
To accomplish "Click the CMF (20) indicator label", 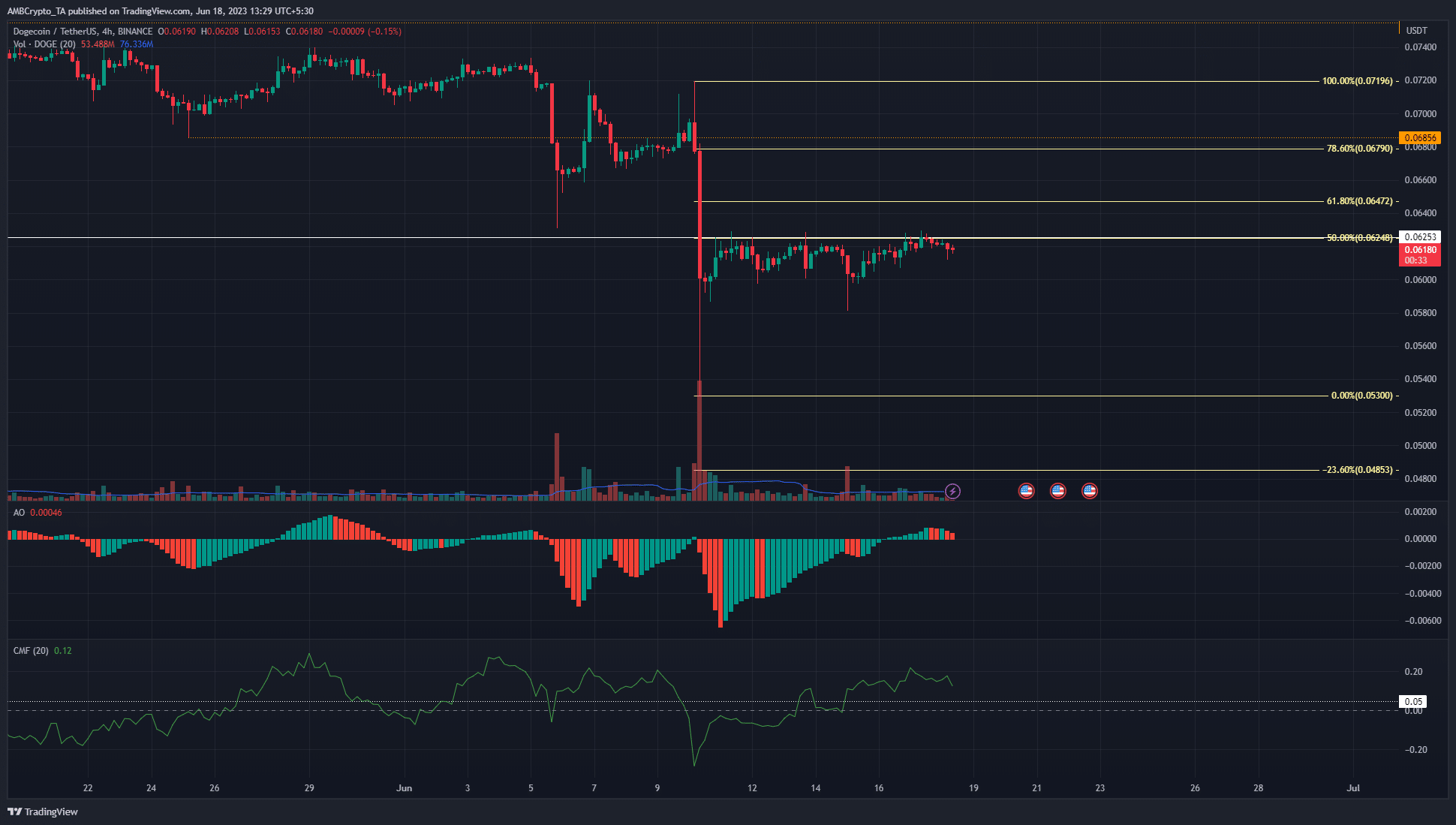I will coord(31,651).
